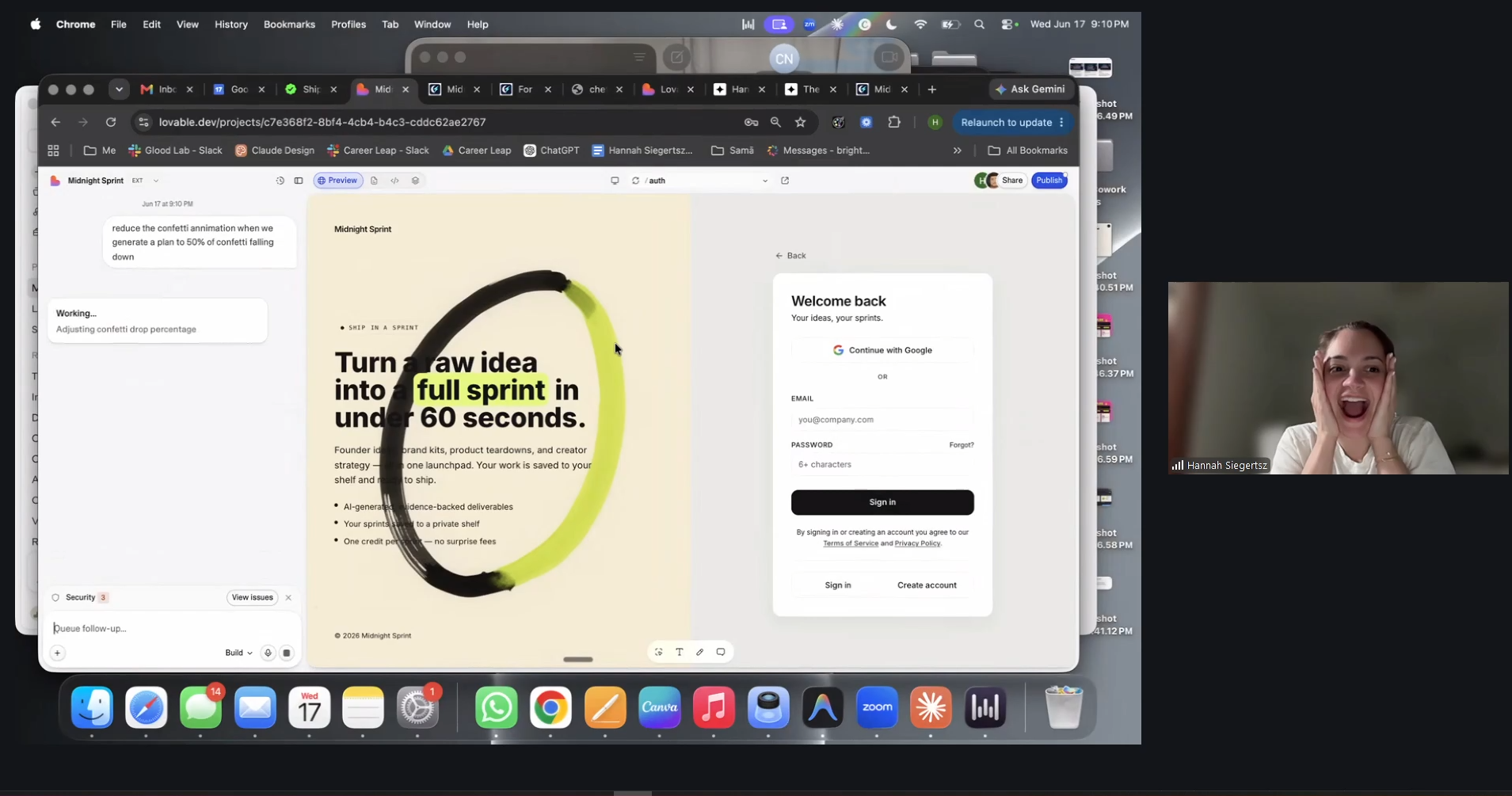Open the All Bookmarks folder

click(x=1028, y=150)
